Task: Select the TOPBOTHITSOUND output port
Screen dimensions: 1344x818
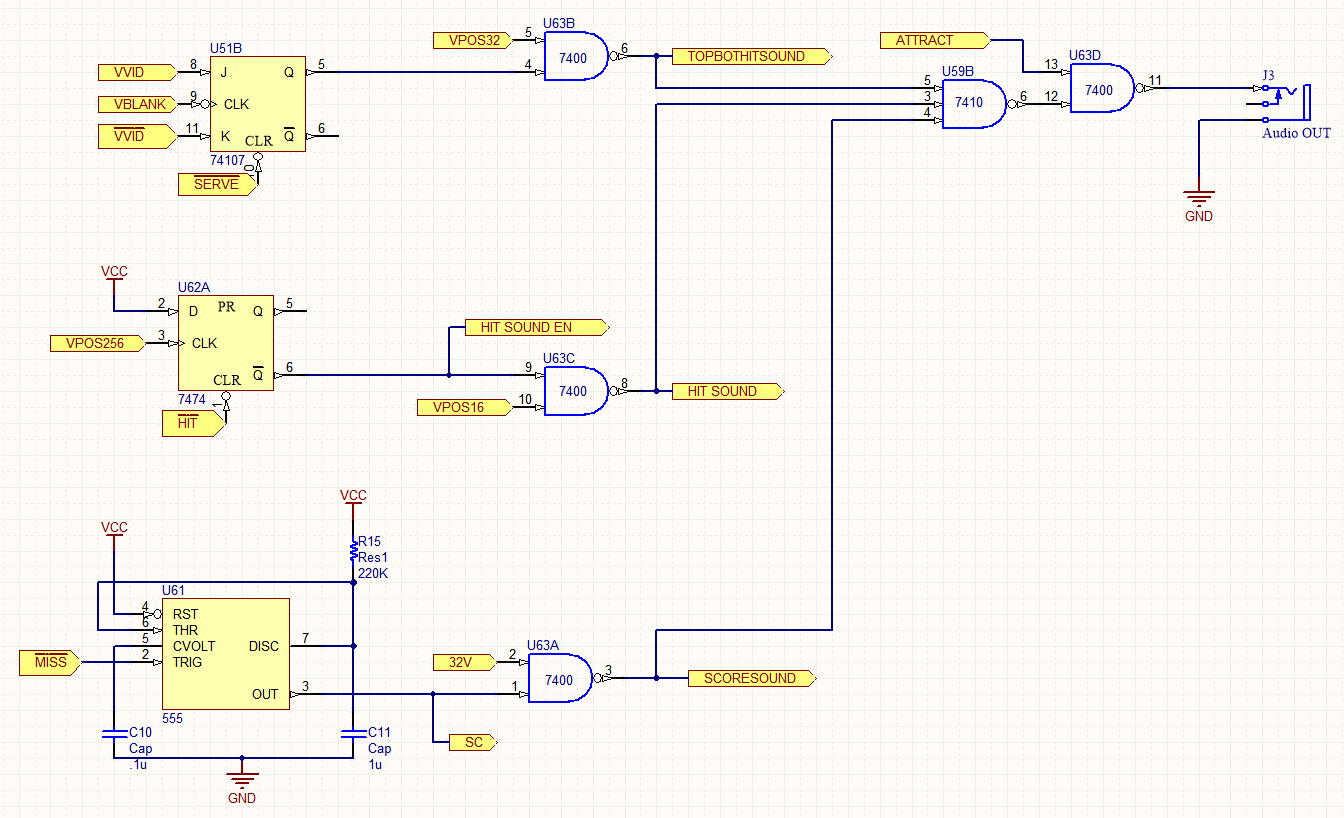Action: pos(753,56)
